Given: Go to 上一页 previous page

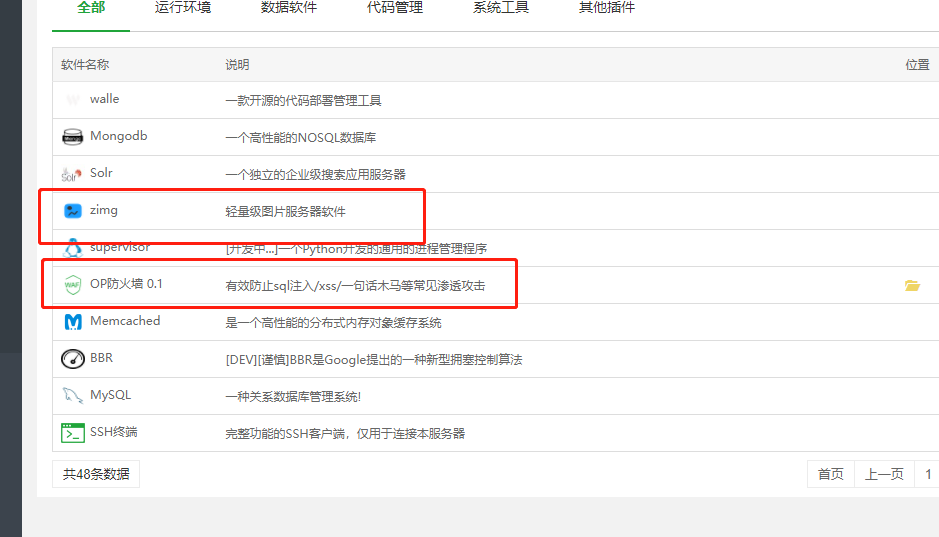Looking at the screenshot, I should pyautogui.click(x=884, y=474).
